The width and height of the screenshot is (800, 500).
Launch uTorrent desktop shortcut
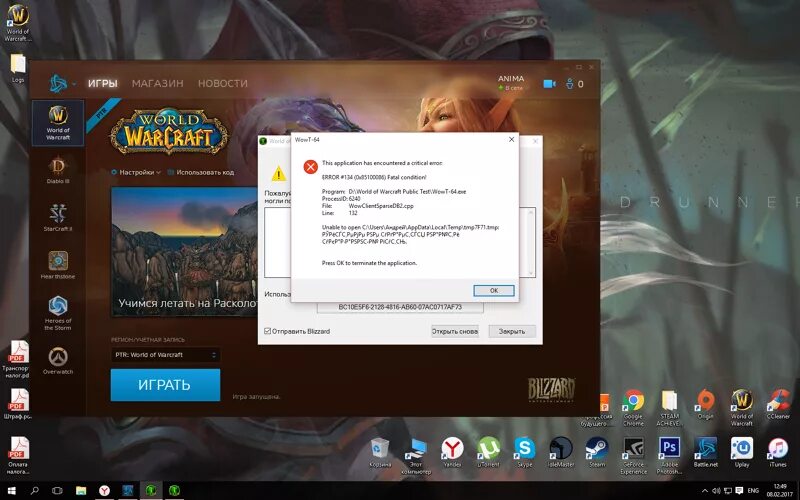coord(488,453)
